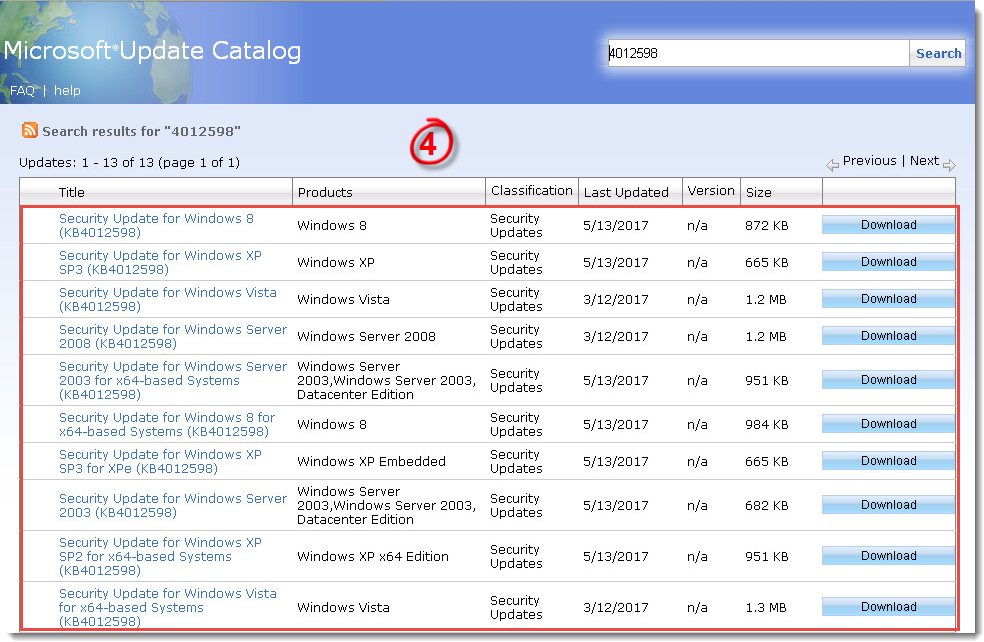Open Security Update for Windows XP SP3 (KB4012598)

tap(160, 262)
